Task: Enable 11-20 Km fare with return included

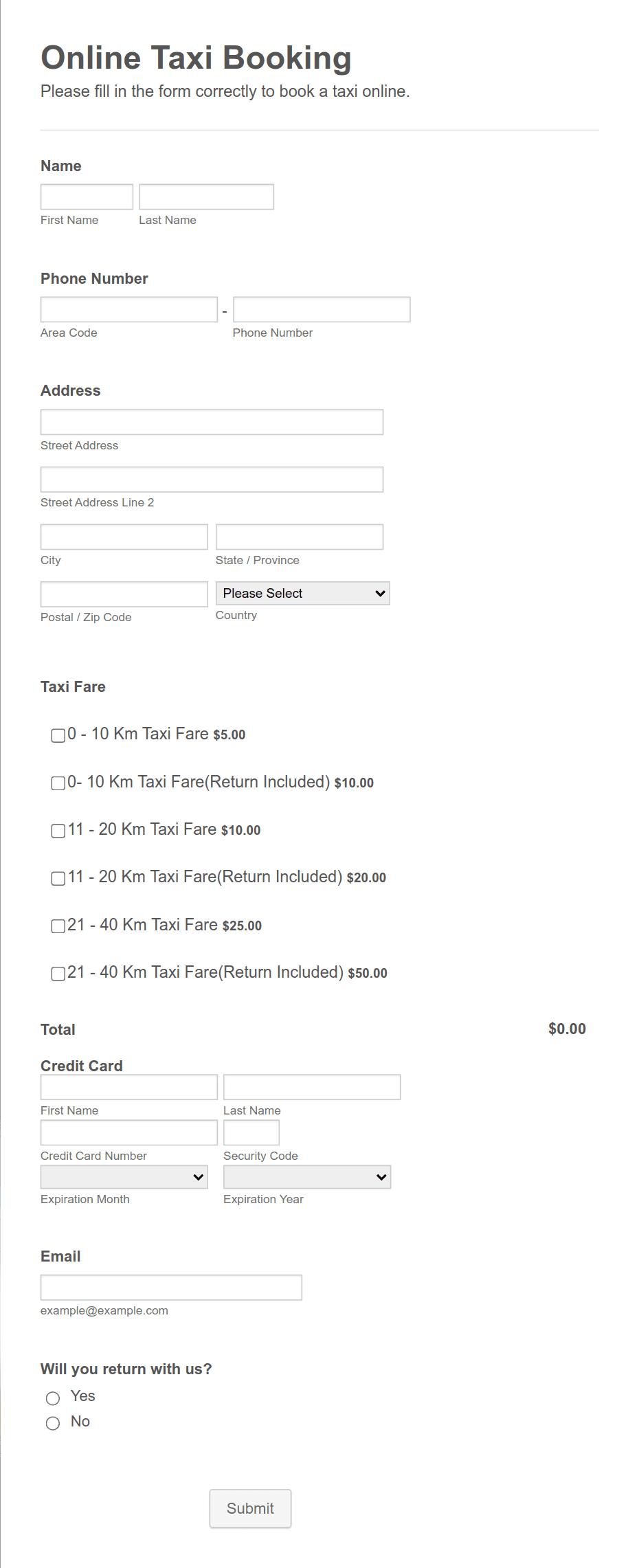Action: click(58, 878)
